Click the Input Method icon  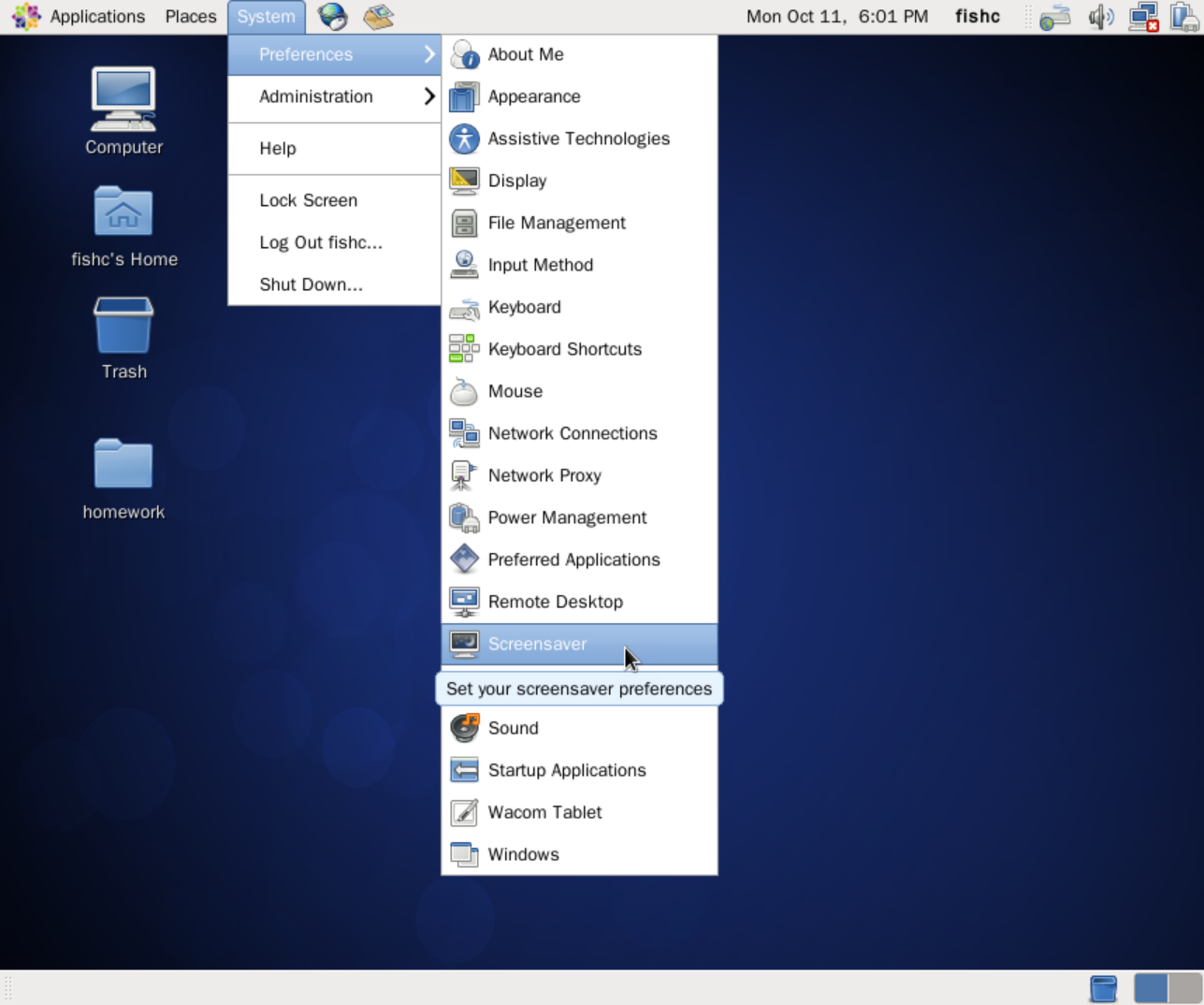click(464, 265)
